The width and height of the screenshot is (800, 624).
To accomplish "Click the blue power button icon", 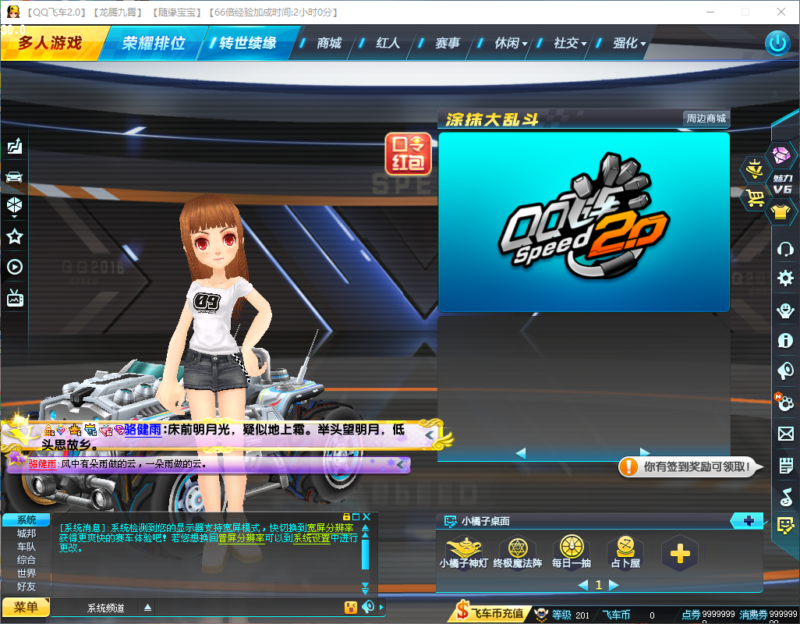I will pyautogui.click(x=777, y=43).
